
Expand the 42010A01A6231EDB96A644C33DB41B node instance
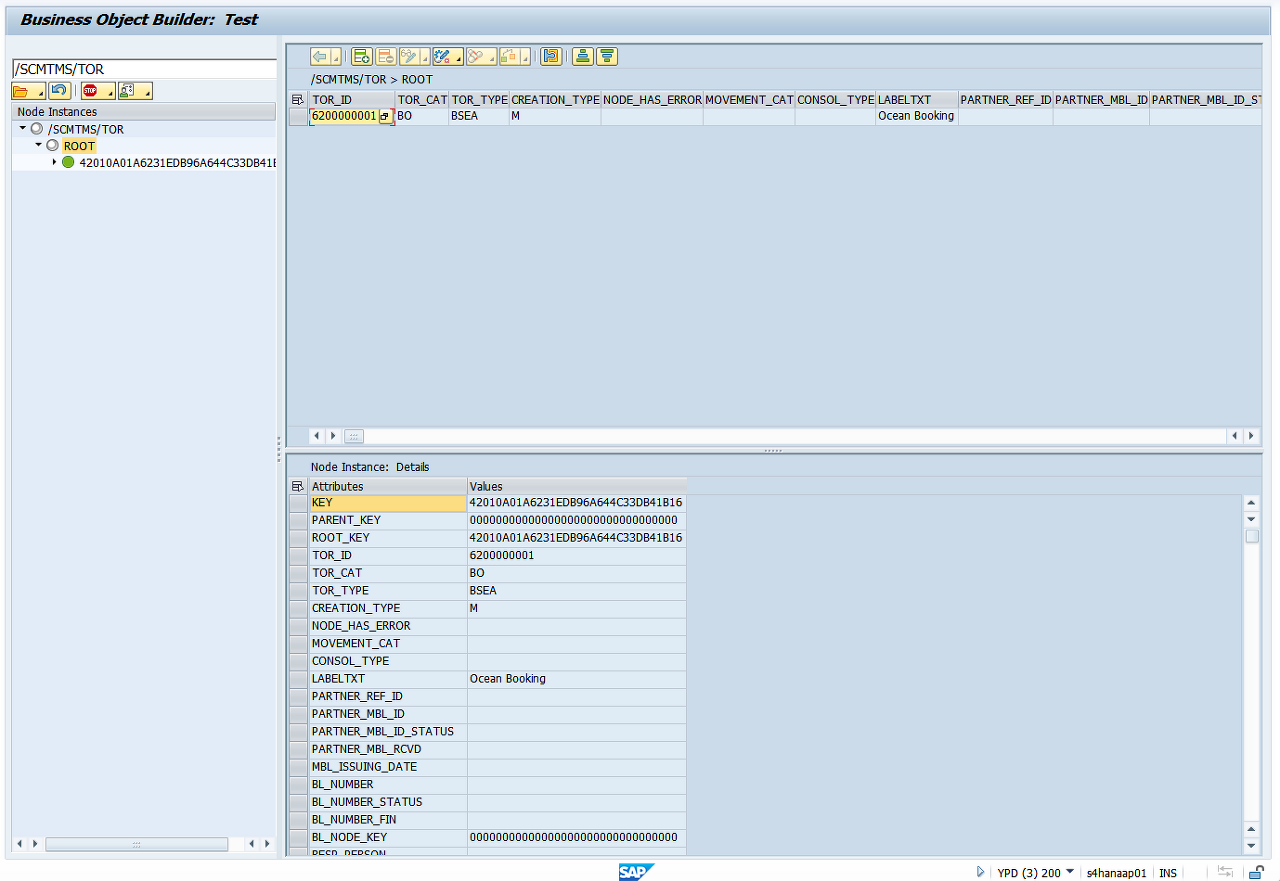[54, 162]
